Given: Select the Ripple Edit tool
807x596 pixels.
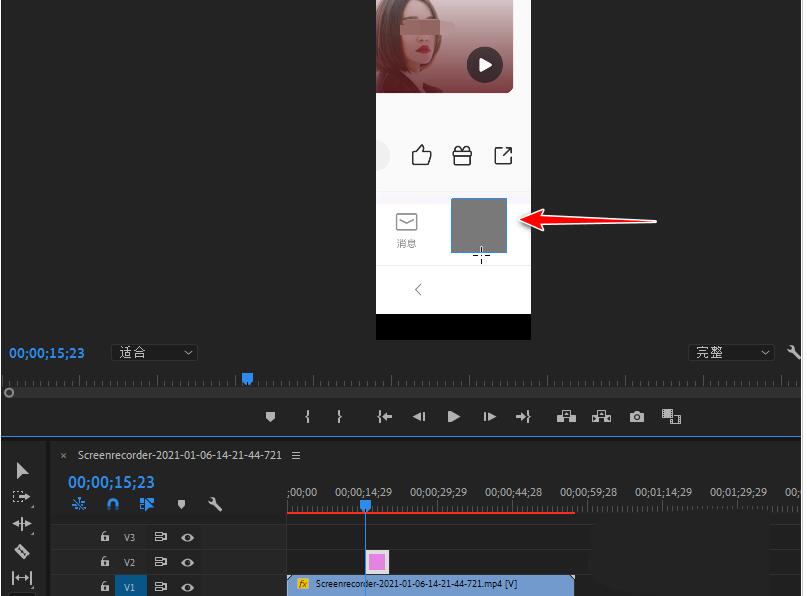Looking at the screenshot, I should [23, 523].
